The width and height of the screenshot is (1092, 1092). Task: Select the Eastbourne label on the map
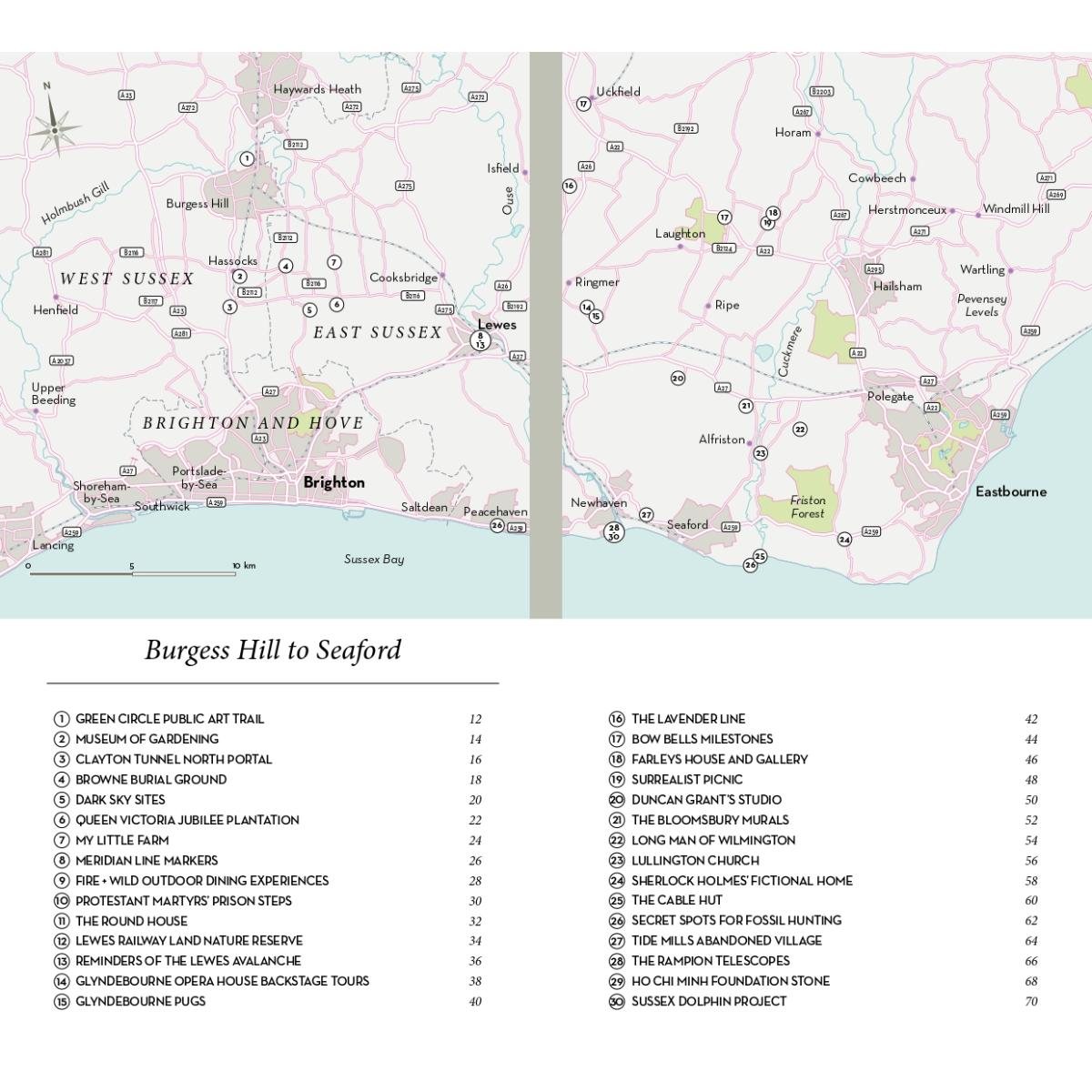[1011, 491]
